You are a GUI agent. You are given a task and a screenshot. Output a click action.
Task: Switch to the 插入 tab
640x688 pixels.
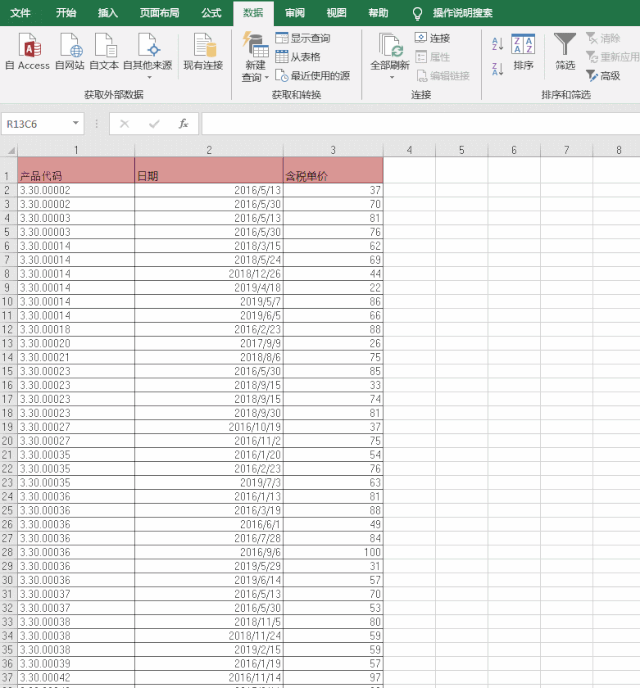click(x=107, y=13)
